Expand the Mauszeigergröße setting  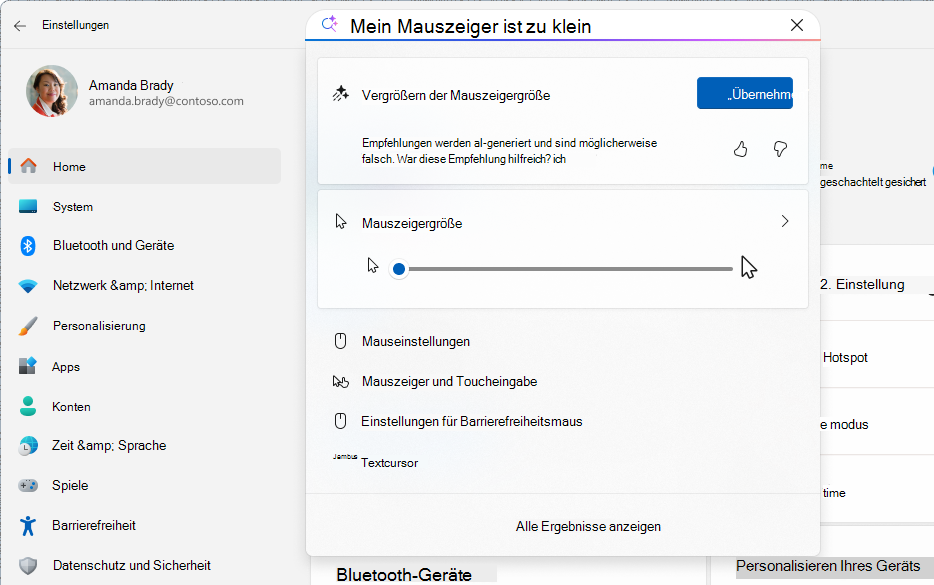pos(784,221)
